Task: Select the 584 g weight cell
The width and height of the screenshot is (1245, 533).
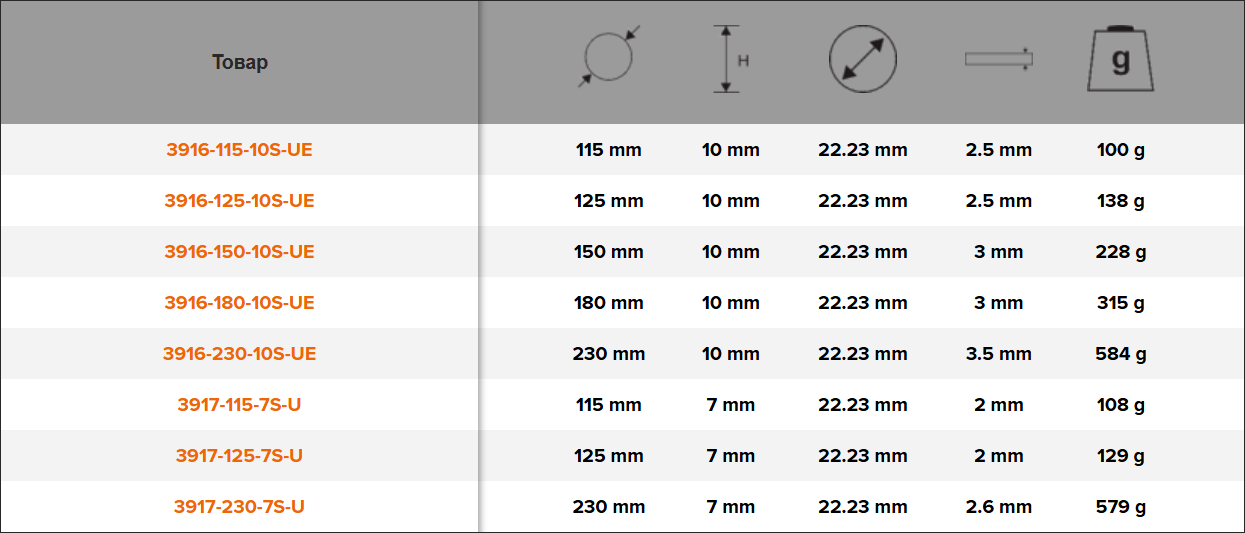Action: pos(1121,354)
